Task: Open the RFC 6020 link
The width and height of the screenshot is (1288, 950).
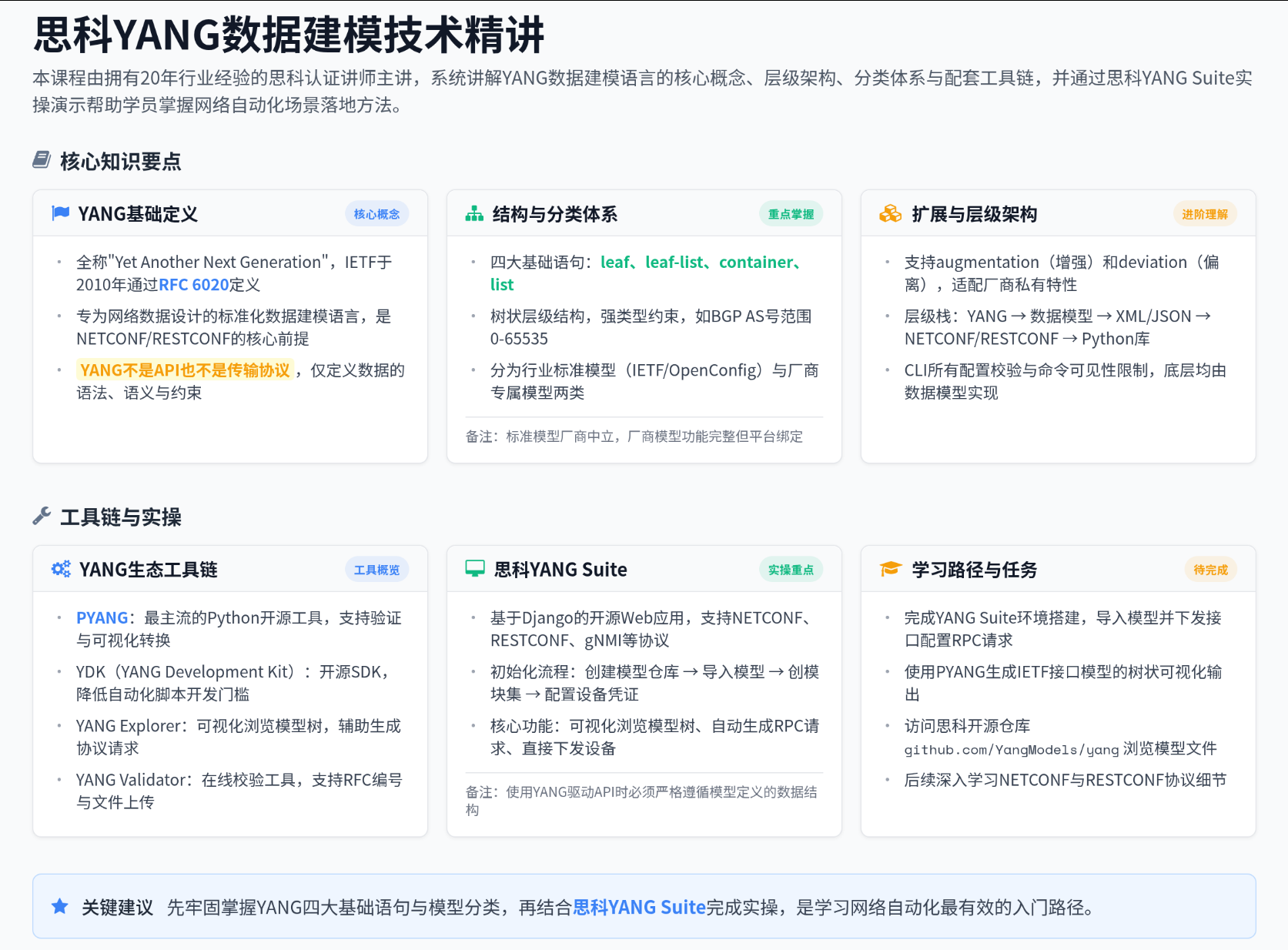Action: pos(193,285)
